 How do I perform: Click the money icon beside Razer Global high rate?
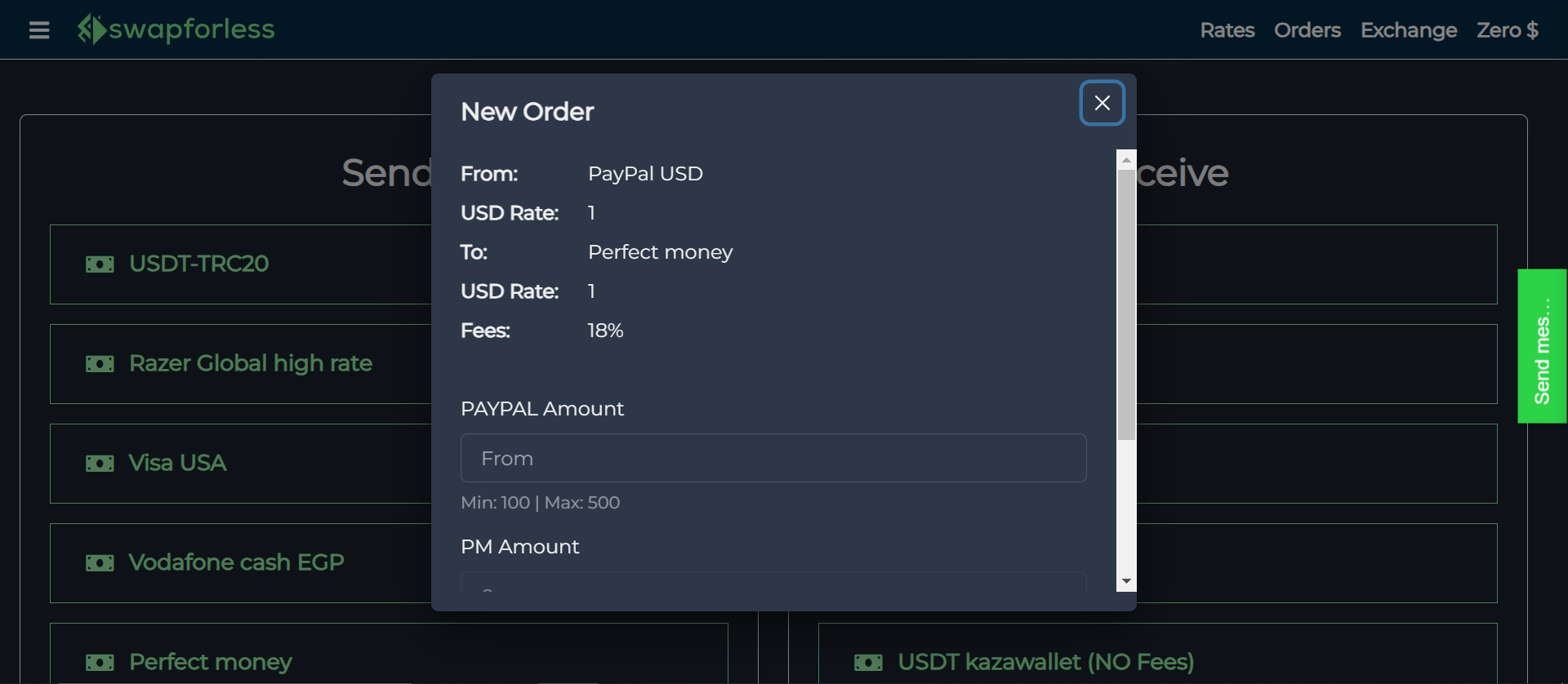[100, 364]
